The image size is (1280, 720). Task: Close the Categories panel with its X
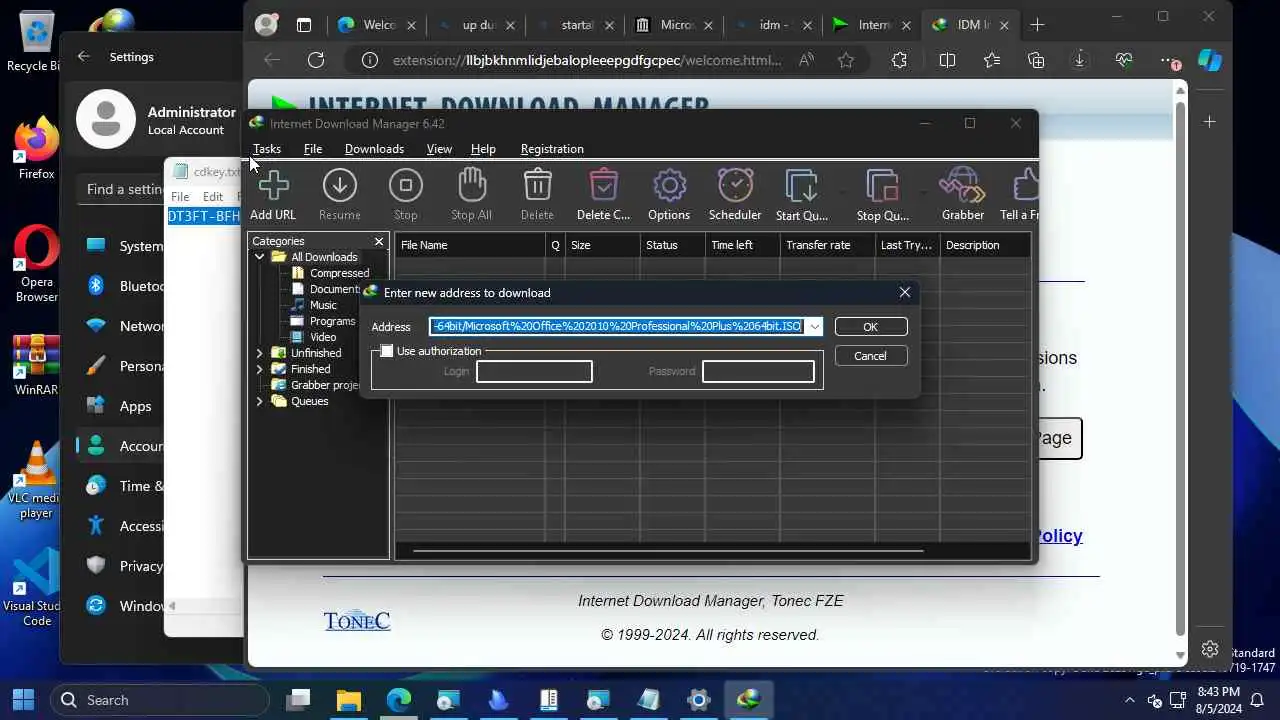click(x=379, y=241)
